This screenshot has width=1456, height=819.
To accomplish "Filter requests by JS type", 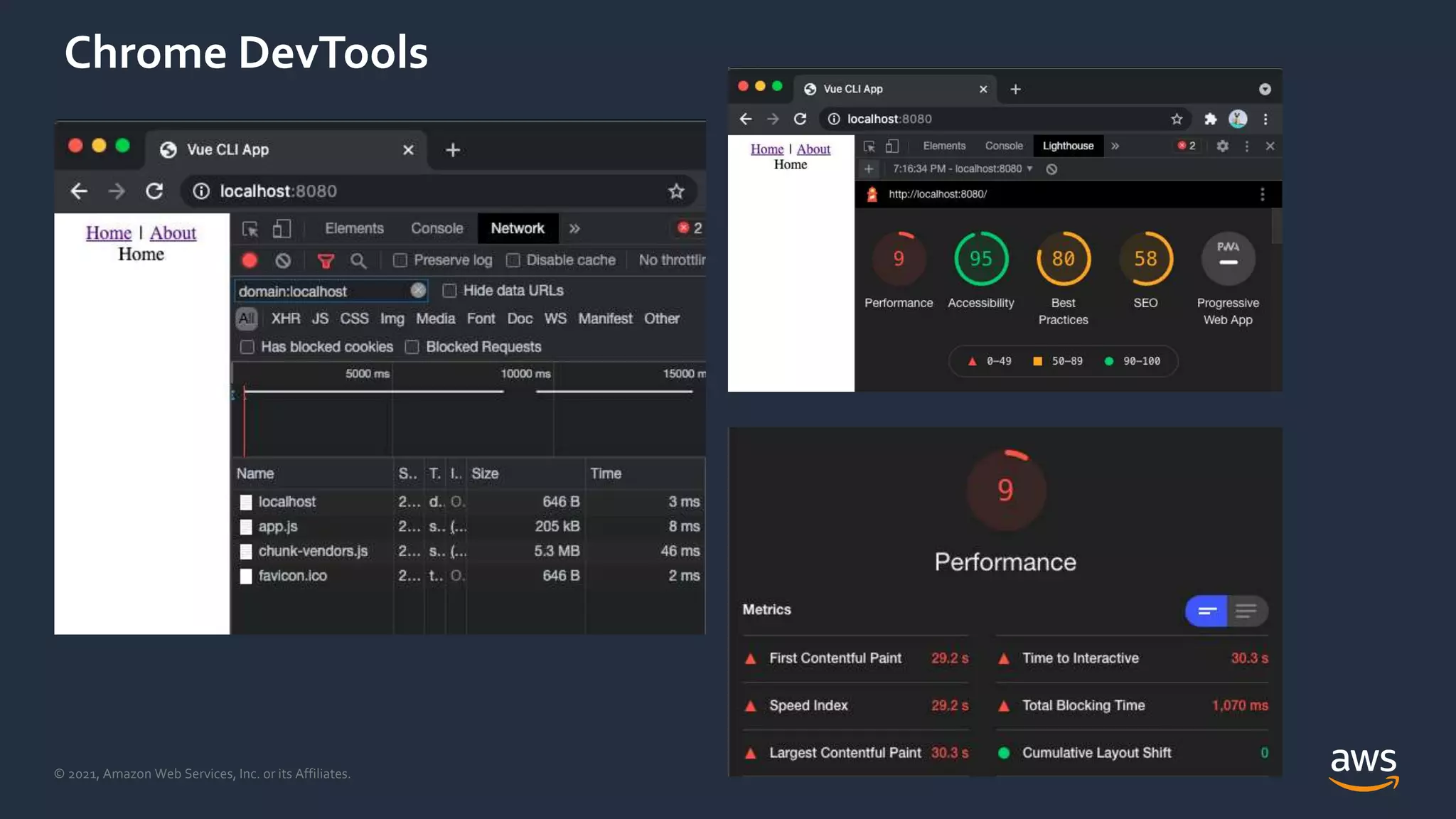I will pyautogui.click(x=320, y=318).
